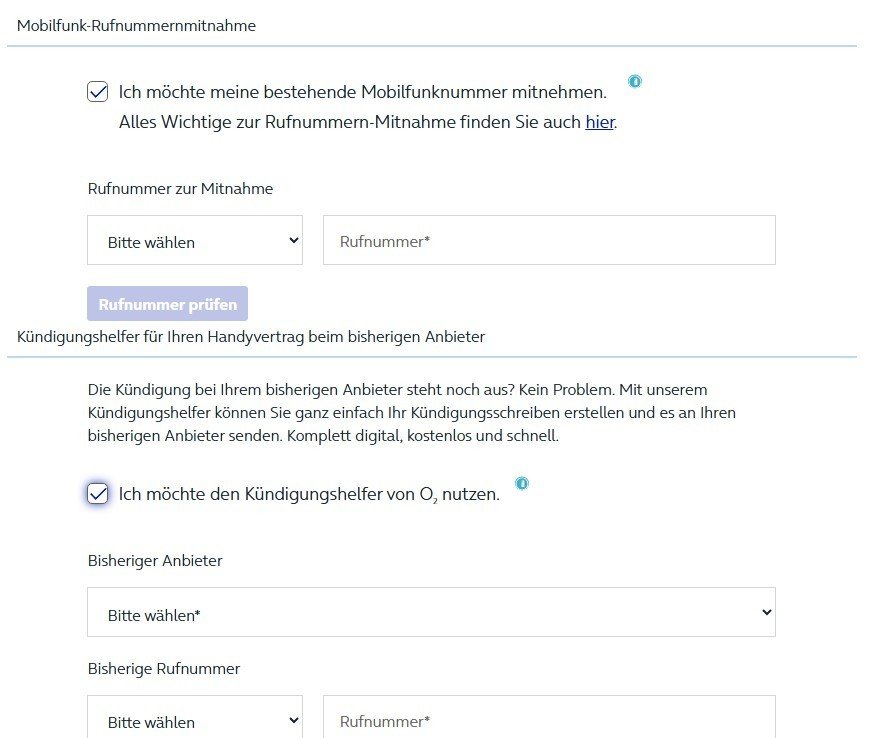
Task: Follow the 'hier' link for Rufnummern-Mitnahme info
Action: (x=599, y=123)
